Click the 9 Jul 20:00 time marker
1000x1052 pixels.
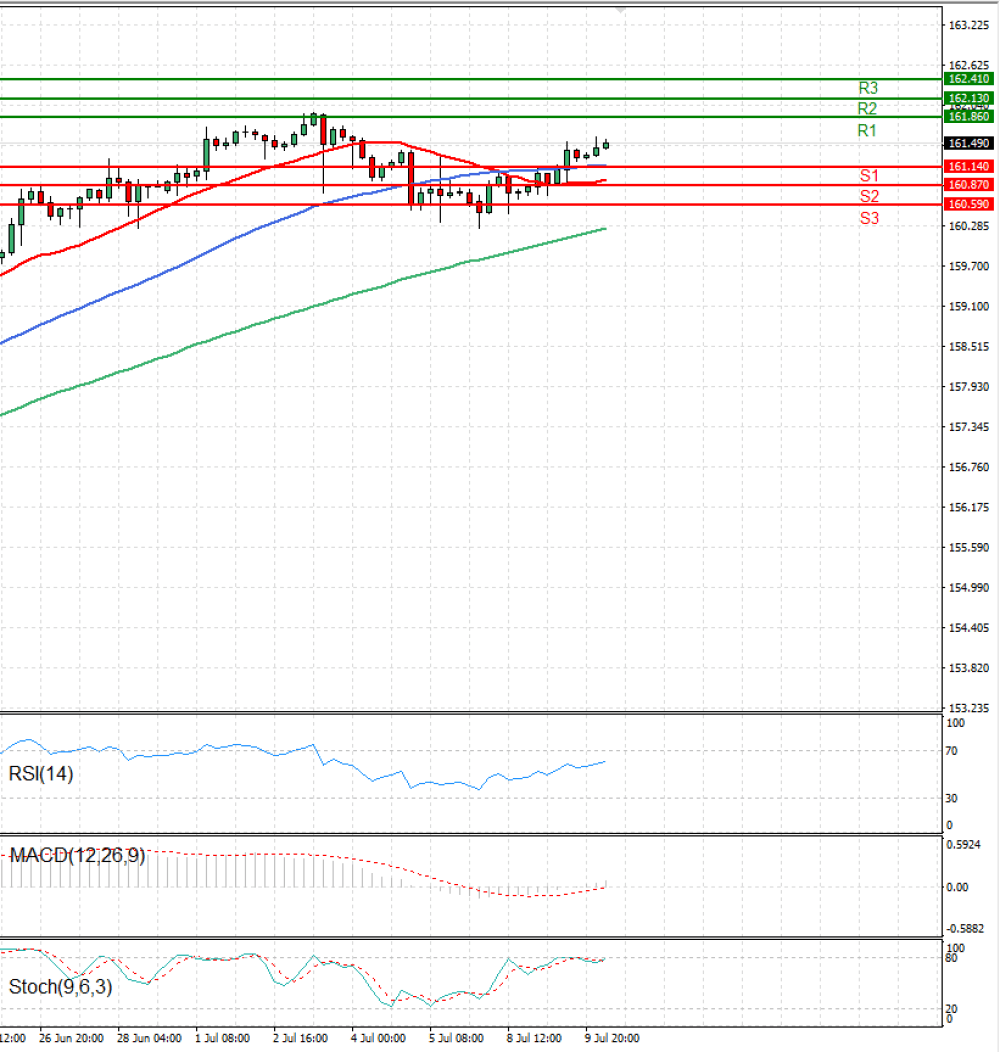pyautogui.click(x=612, y=1038)
